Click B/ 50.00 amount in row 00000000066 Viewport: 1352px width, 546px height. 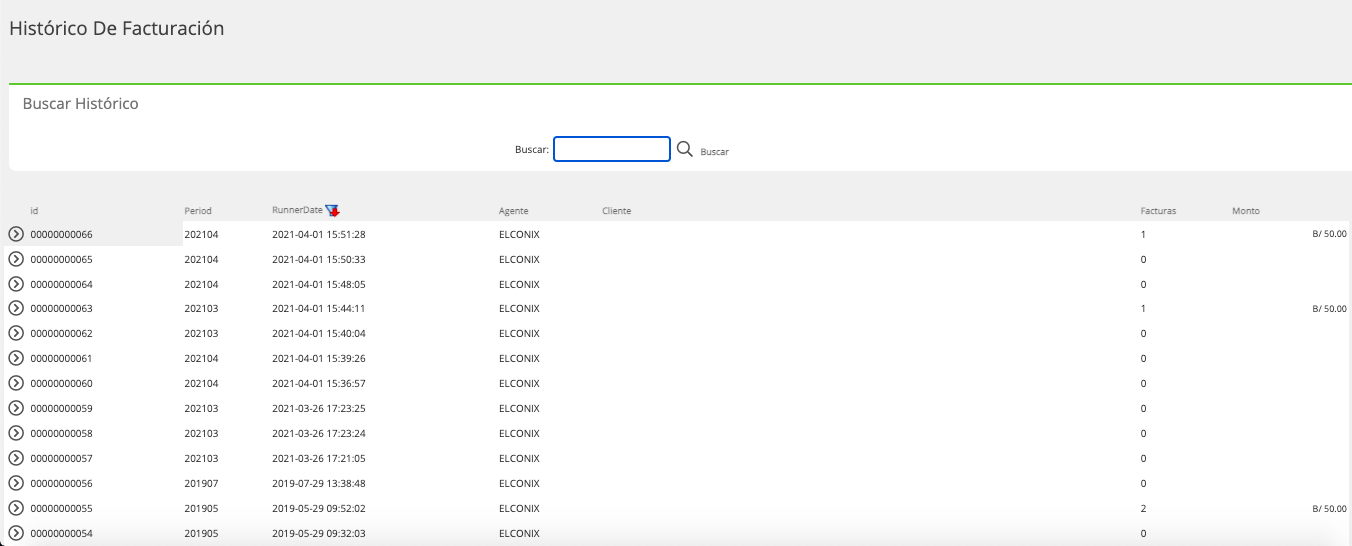click(1329, 234)
